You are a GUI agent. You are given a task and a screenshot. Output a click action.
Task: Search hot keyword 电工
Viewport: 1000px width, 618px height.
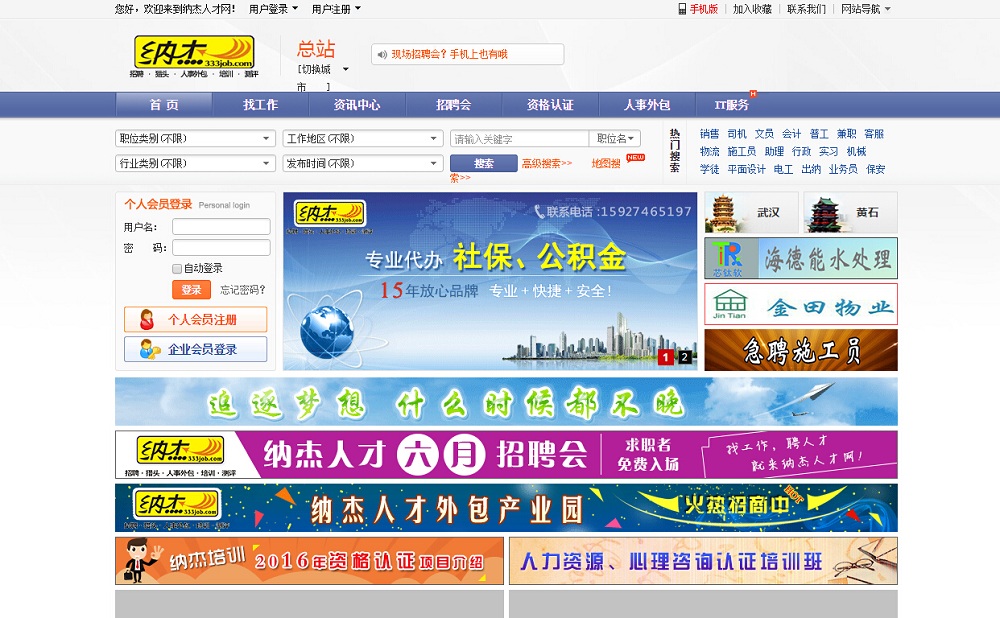tap(783, 169)
